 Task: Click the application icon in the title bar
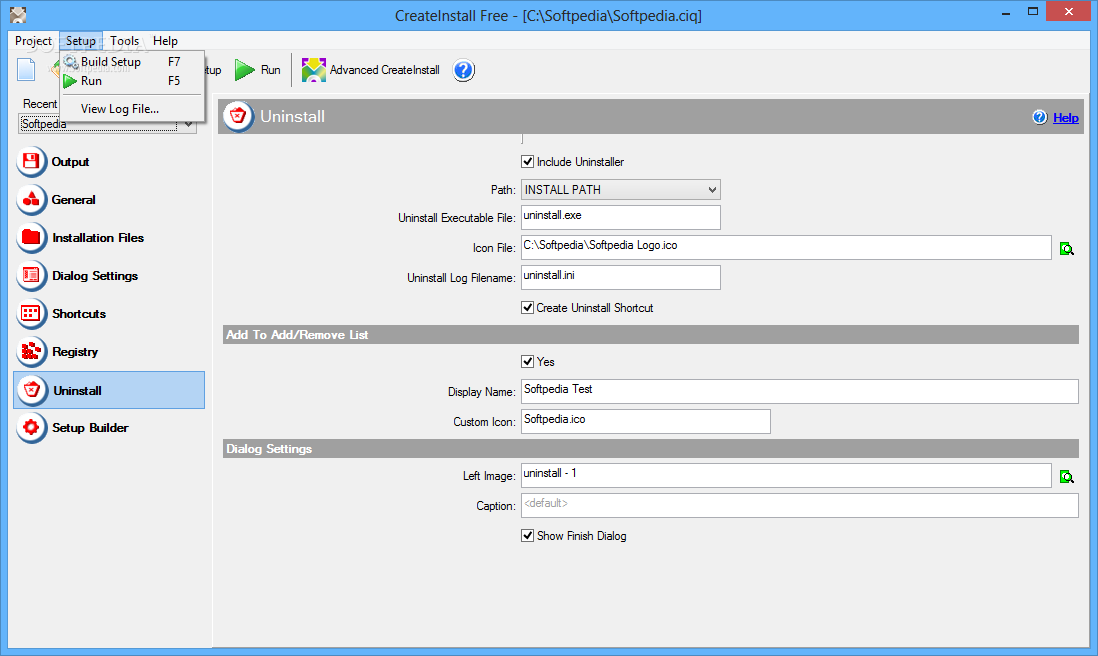18,14
